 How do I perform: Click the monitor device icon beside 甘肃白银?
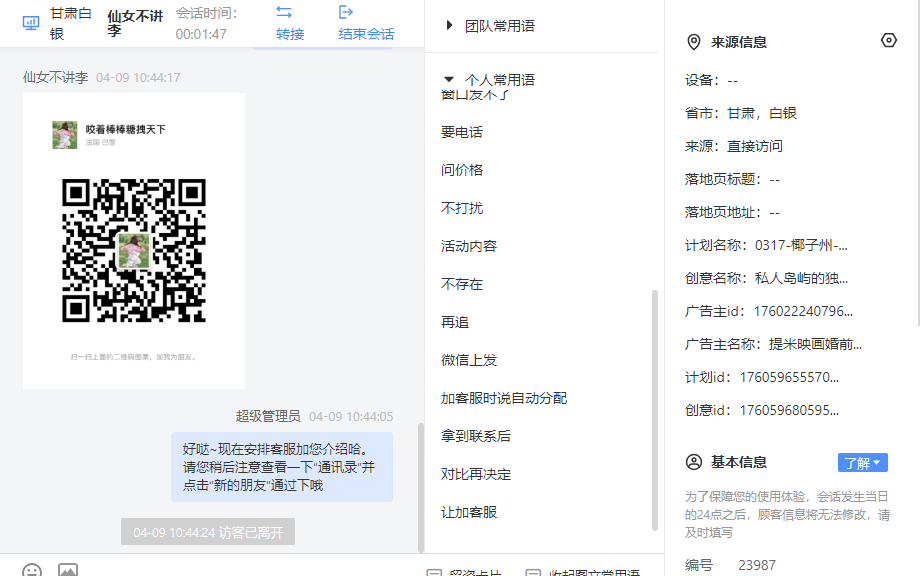click(x=31, y=23)
